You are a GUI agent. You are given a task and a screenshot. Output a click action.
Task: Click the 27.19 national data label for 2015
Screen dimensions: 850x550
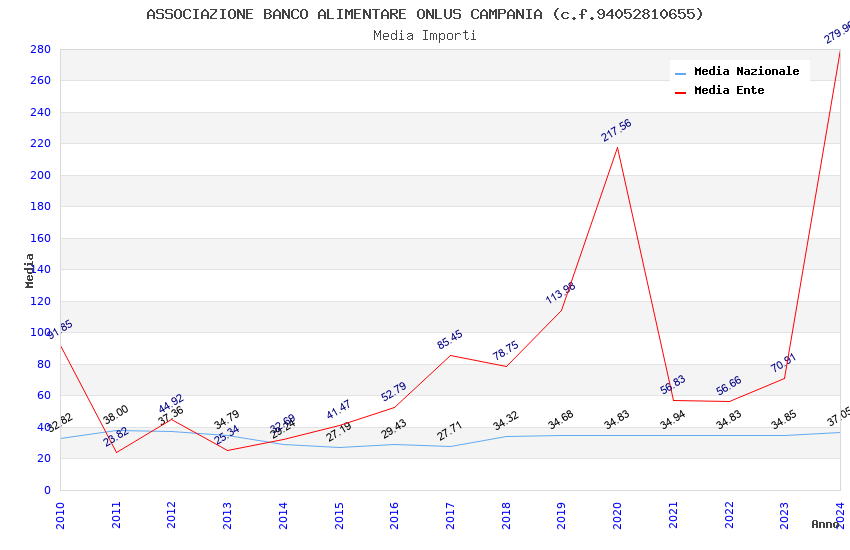coord(339,432)
